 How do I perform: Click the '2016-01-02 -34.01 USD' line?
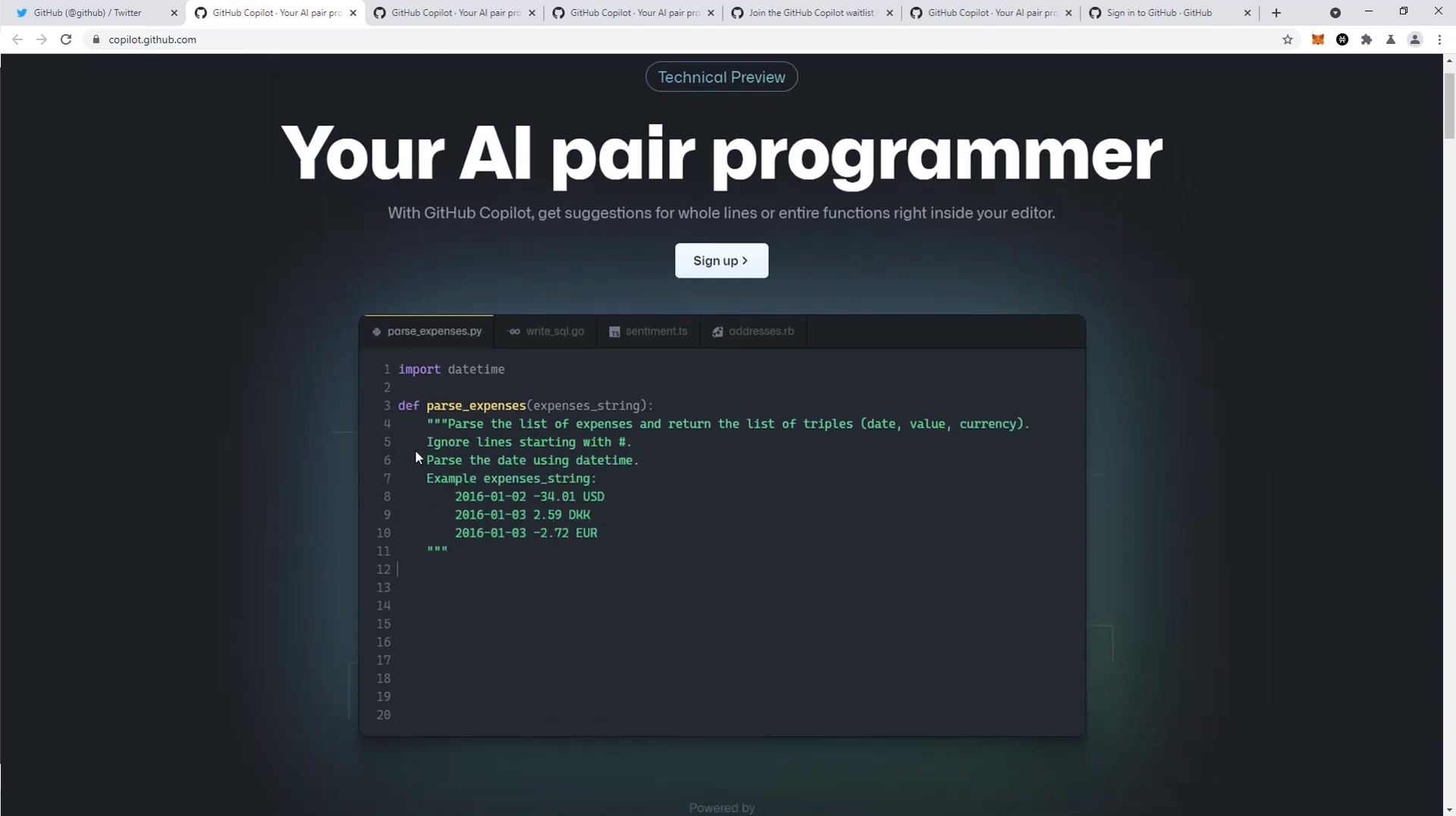529,497
